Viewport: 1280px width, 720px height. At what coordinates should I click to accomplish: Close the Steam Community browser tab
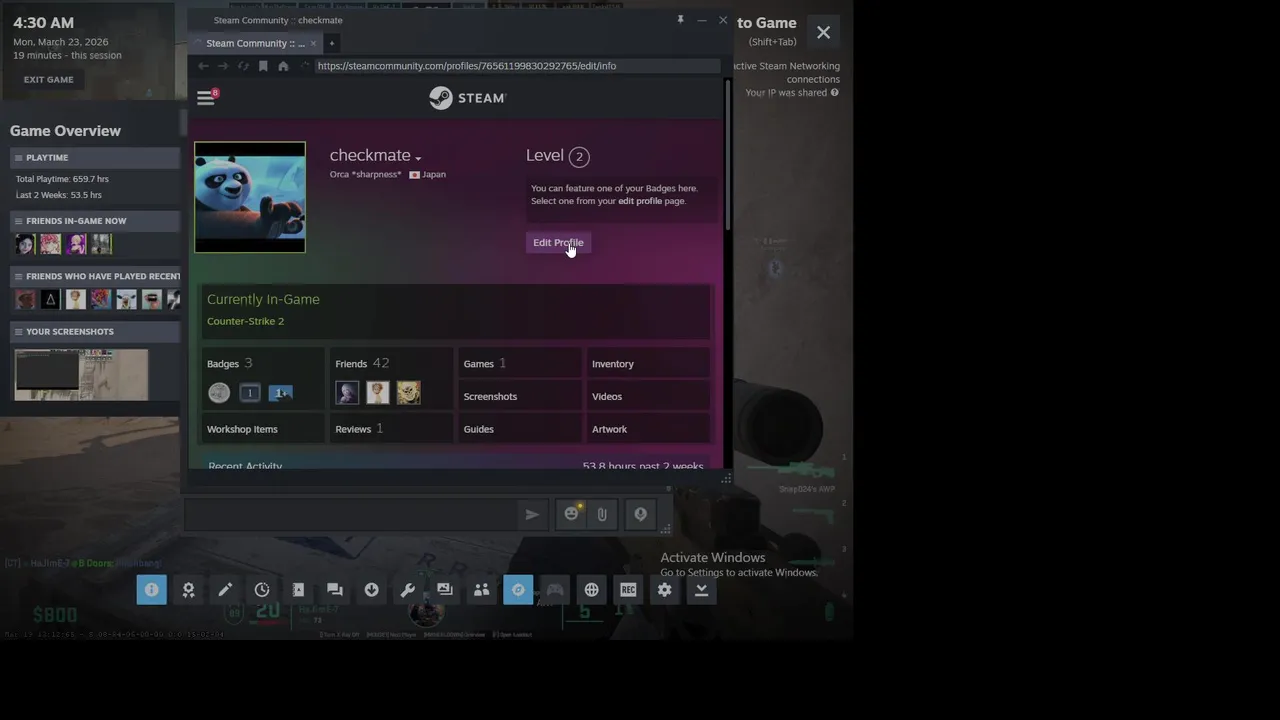coord(313,43)
